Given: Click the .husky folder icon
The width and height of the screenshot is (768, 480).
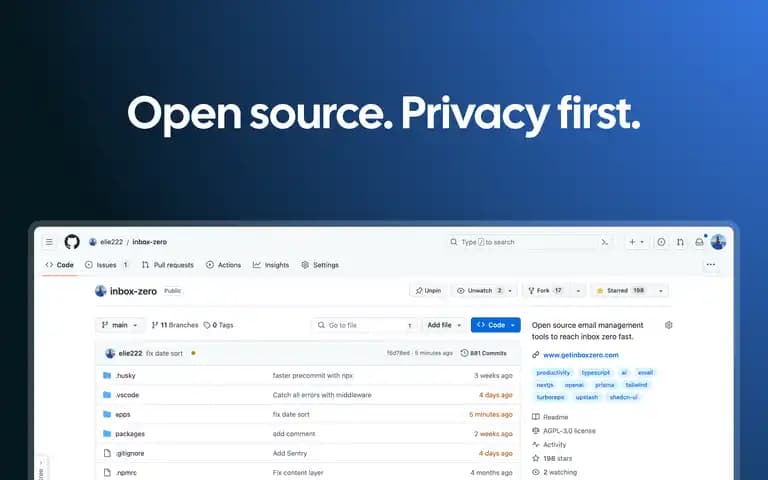Looking at the screenshot, I should coord(107,375).
